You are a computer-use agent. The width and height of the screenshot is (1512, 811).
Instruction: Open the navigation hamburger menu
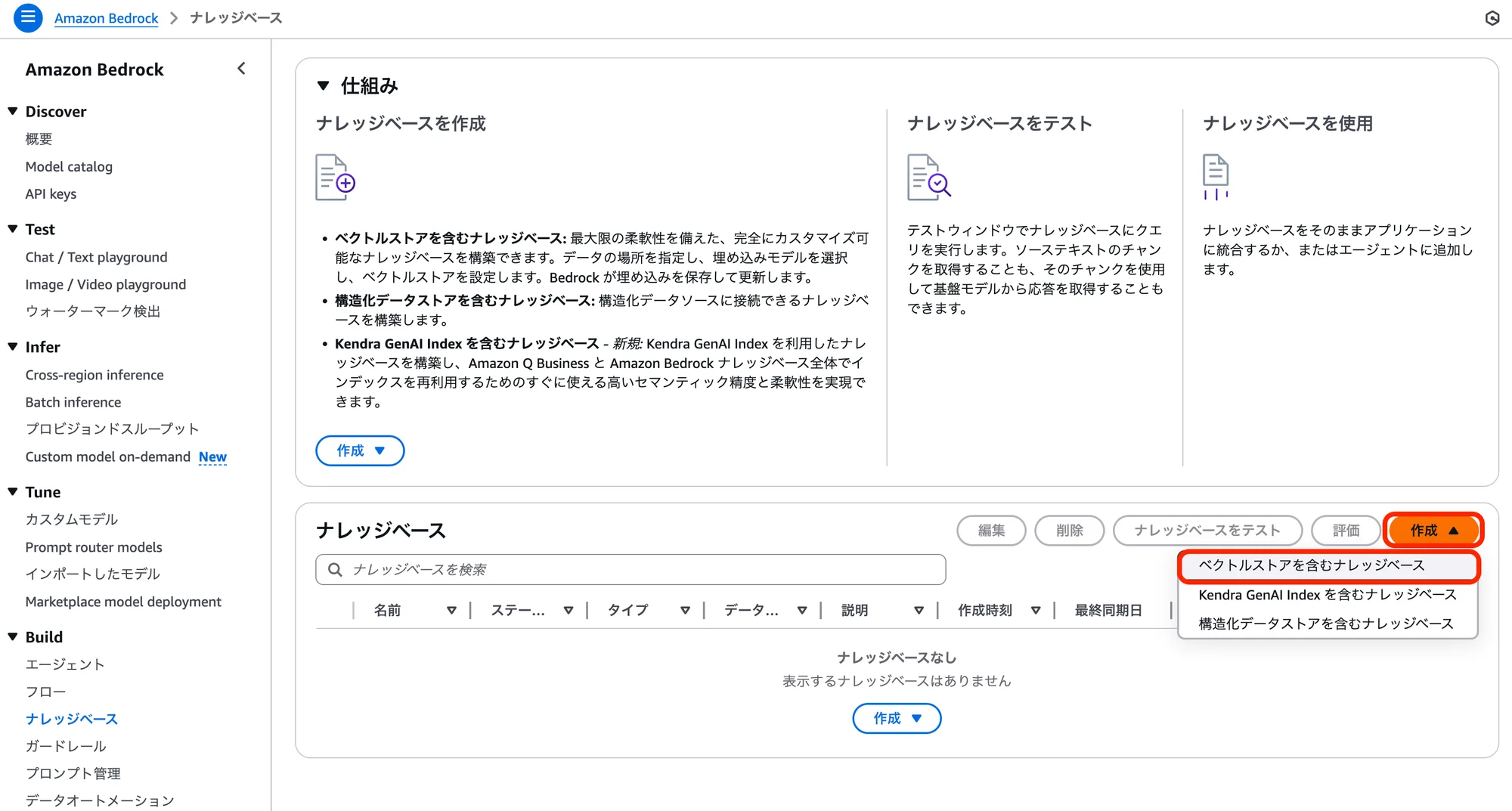[x=27, y=17]
